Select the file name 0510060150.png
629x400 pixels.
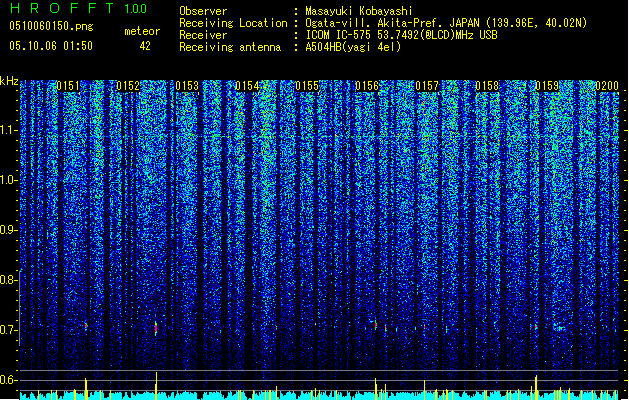pyautogui.click(x=51, y=26)
